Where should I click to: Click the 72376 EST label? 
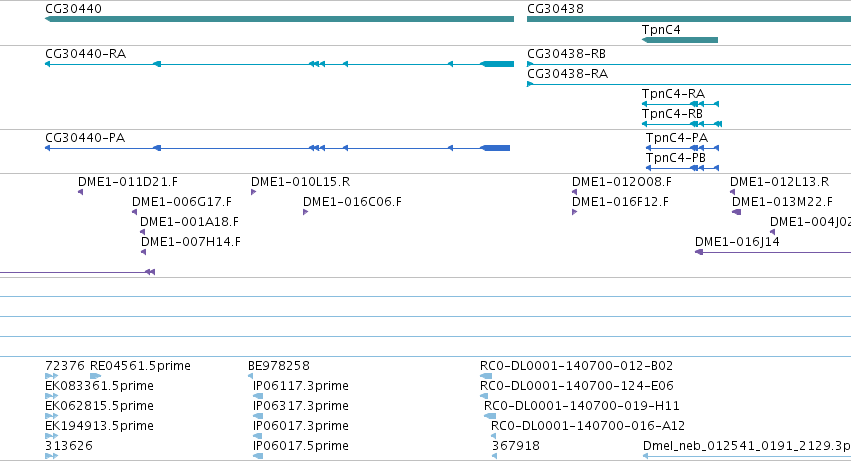point(65,366)
